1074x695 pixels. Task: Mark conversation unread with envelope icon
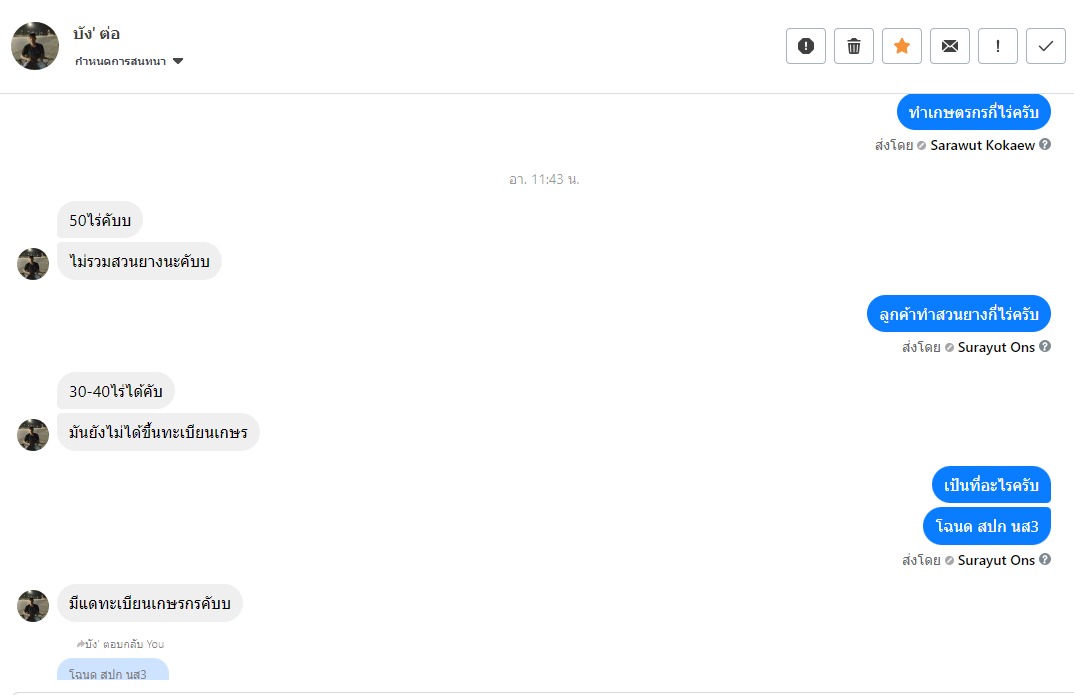click(x=950, y=46)
